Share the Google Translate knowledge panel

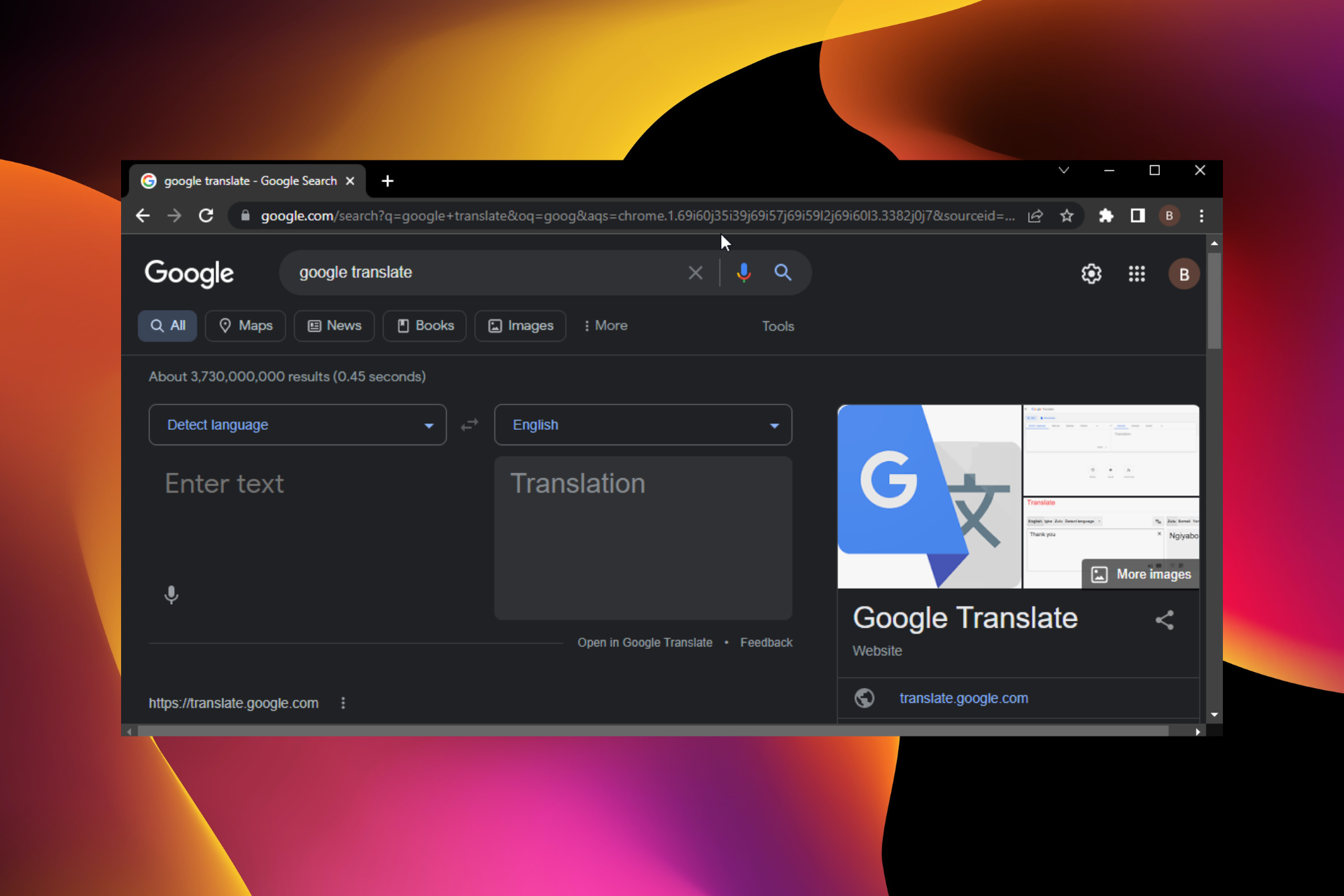pyautogui.click(x=1164, y=619)
